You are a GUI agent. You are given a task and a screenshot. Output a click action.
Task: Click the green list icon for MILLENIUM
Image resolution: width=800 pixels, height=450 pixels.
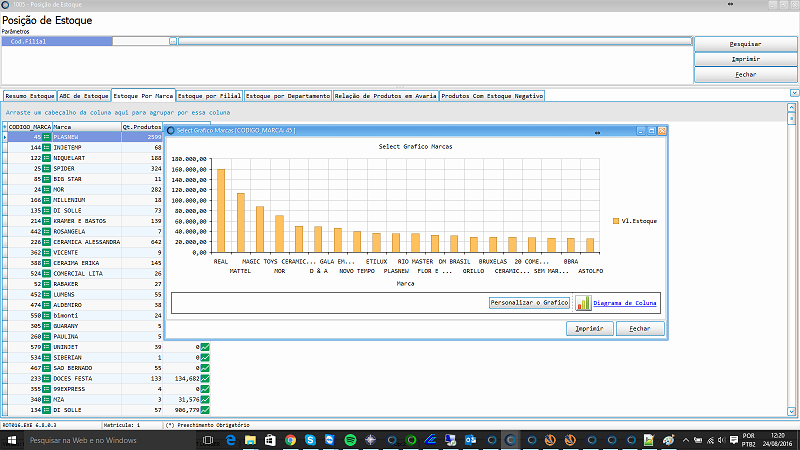click(x=46, y=200)
